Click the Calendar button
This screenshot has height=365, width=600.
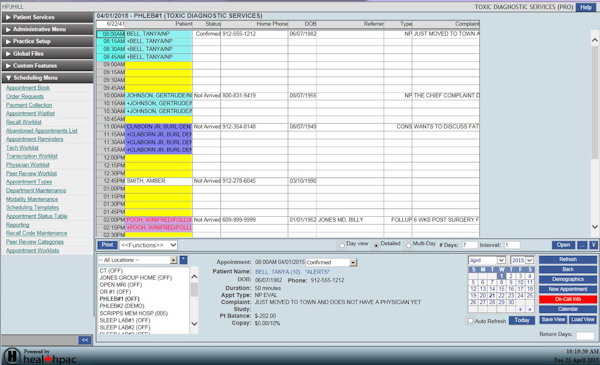pyautogui.click(x=568, y=309)
